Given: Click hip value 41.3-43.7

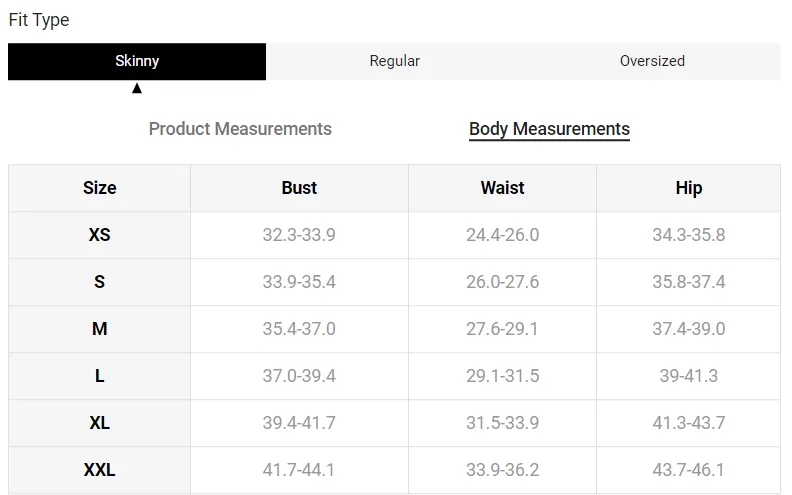Looking at the screenshot, I should (x=689, y=423).
